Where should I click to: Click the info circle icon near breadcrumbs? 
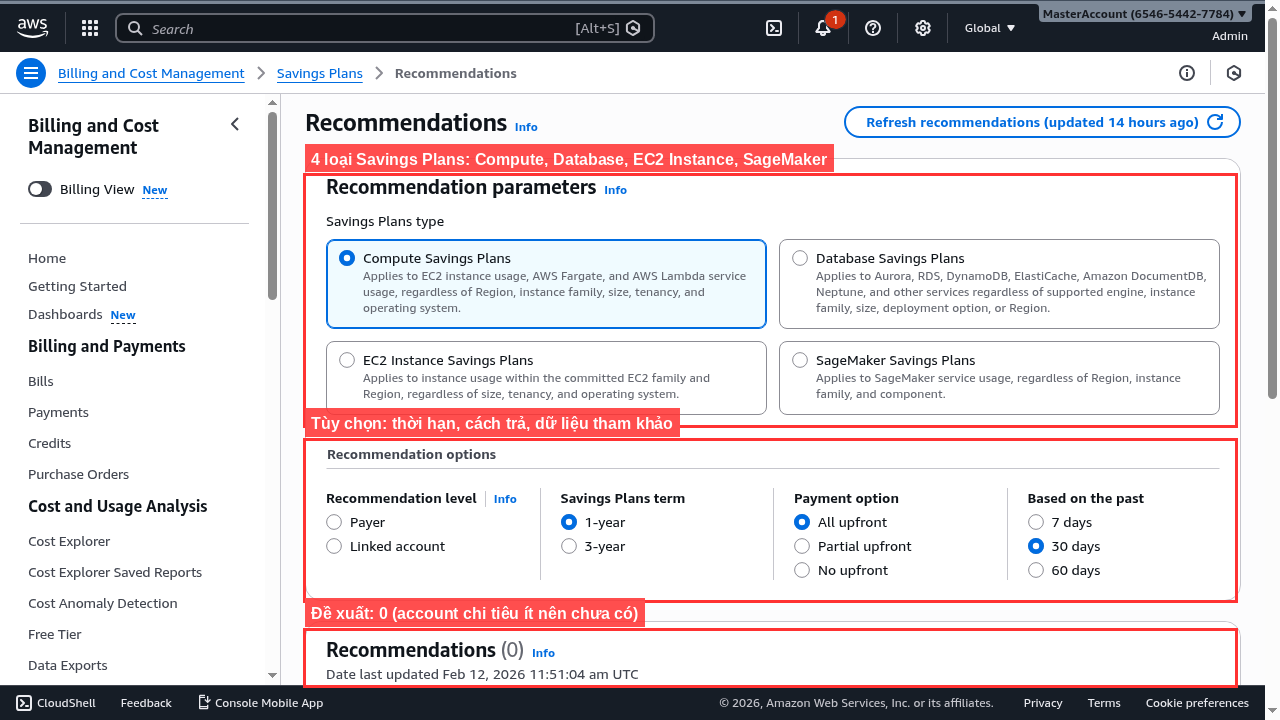pyautogui.click(x=1187, y=73)
